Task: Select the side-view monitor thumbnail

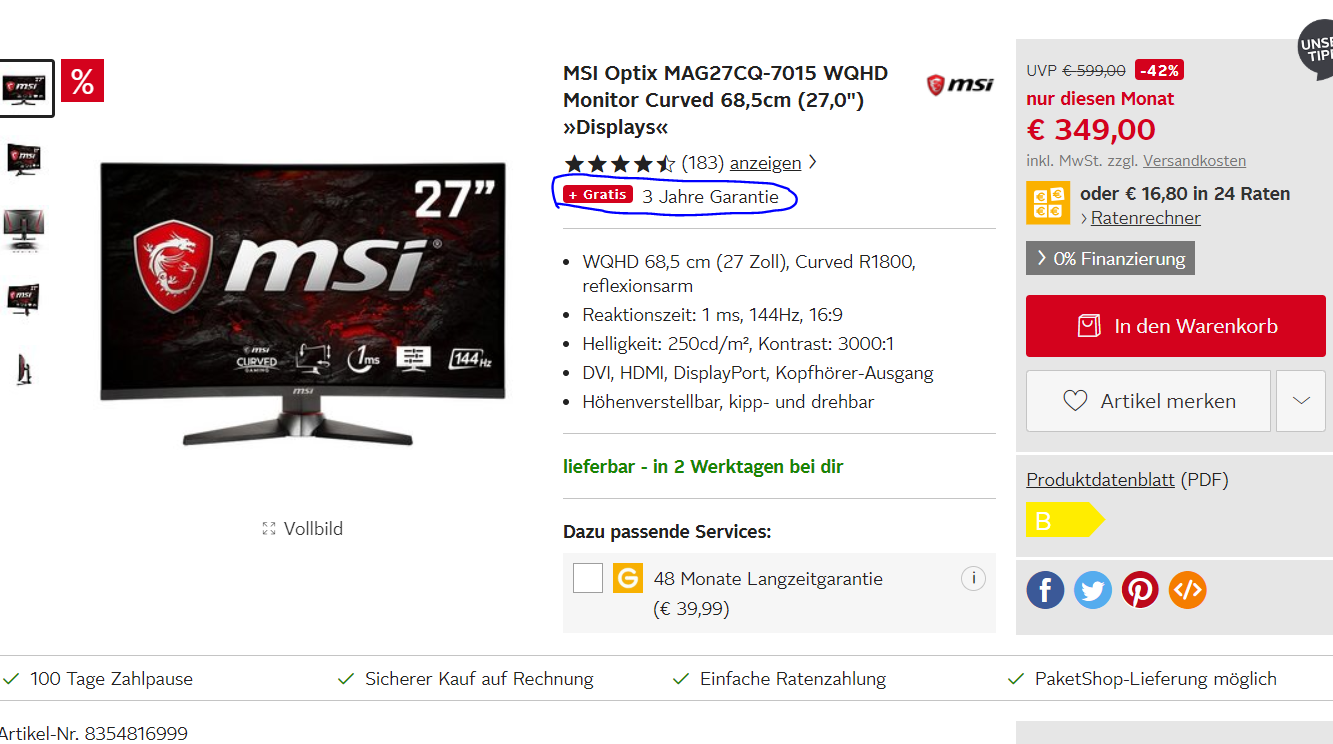Action: click(x=24, y=369)
